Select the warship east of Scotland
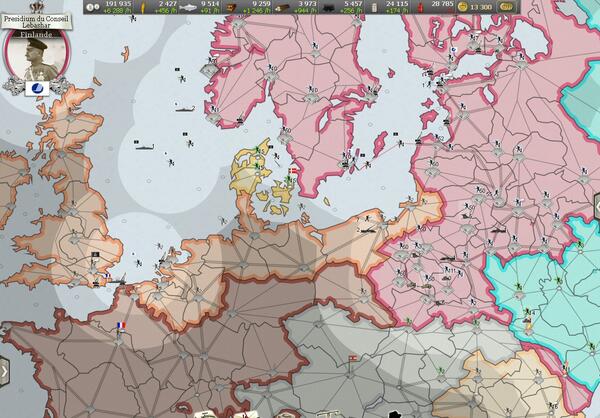 tap(144, 147)
